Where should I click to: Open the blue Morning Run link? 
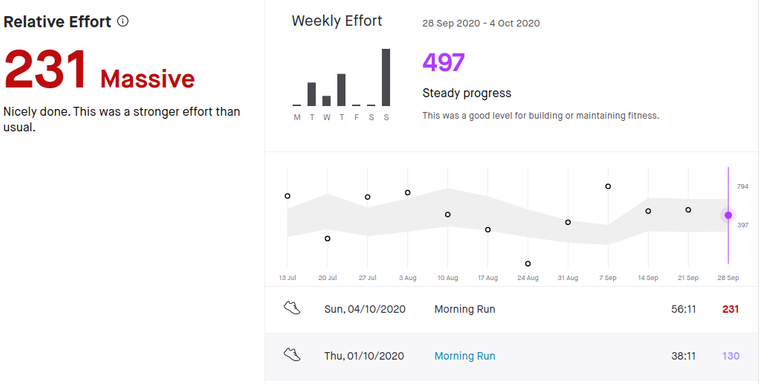(x=465, y=356)
